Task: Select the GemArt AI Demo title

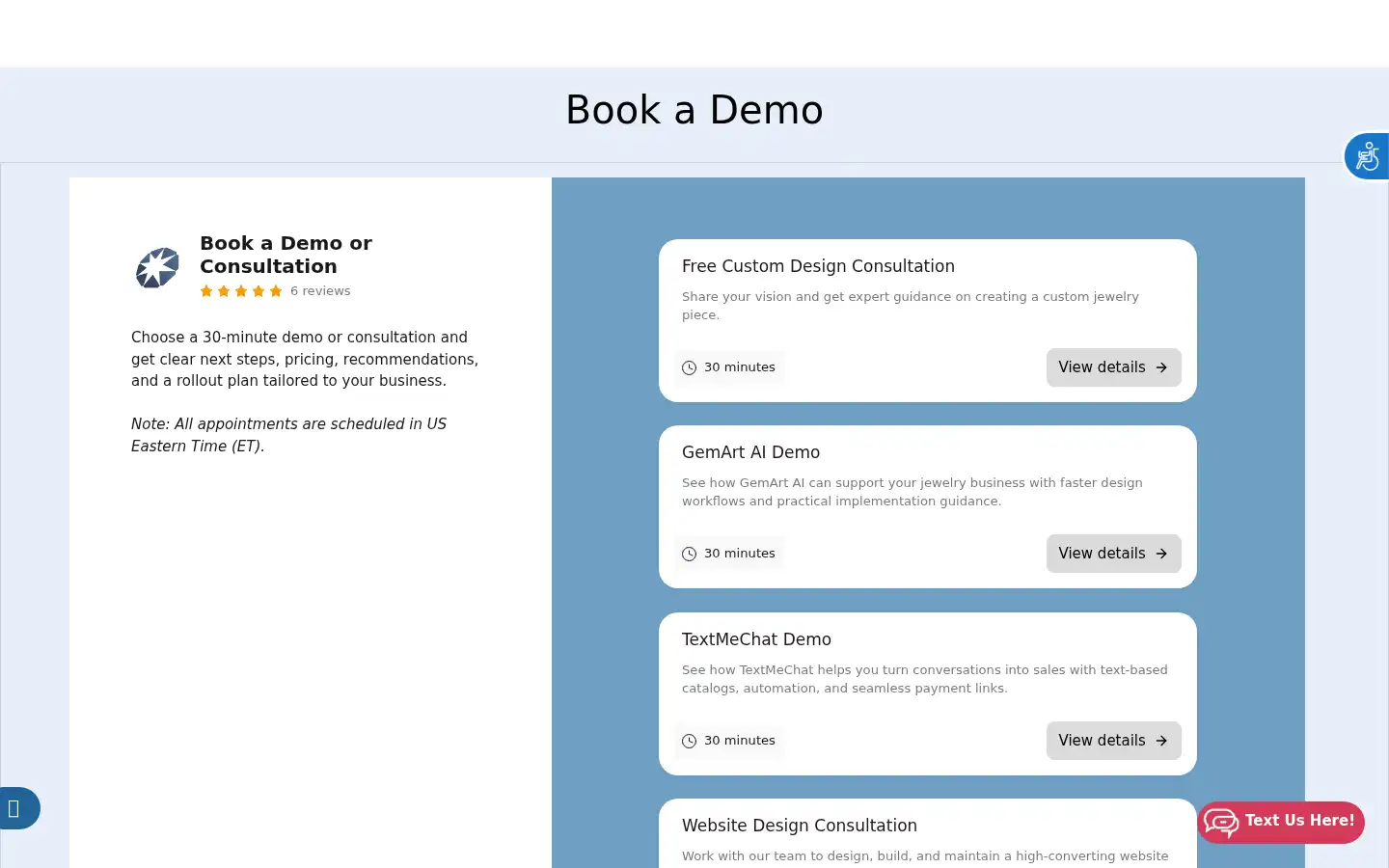Action: point(750,452)
